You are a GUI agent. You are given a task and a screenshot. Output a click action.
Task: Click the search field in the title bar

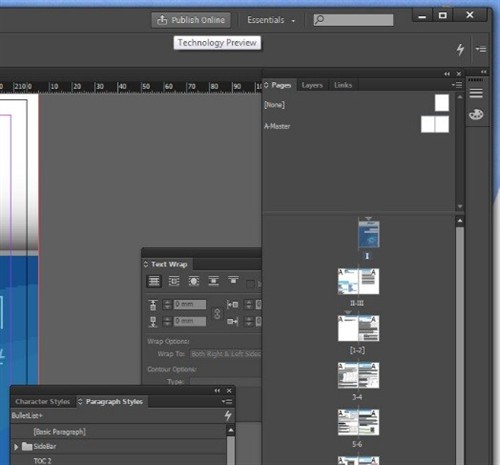click(353, 20)
